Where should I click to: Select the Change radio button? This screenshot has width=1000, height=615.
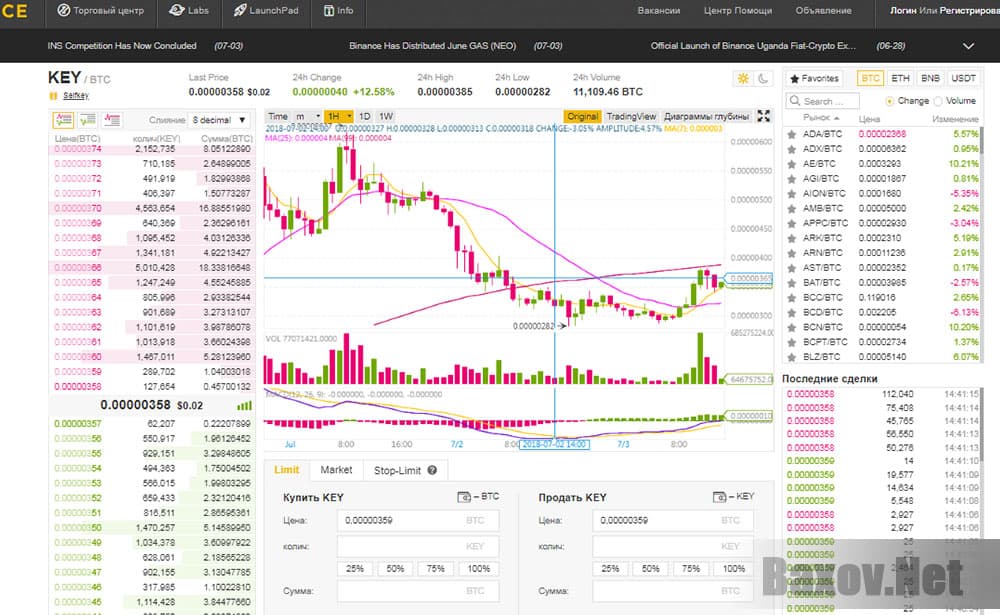[889, 101]
